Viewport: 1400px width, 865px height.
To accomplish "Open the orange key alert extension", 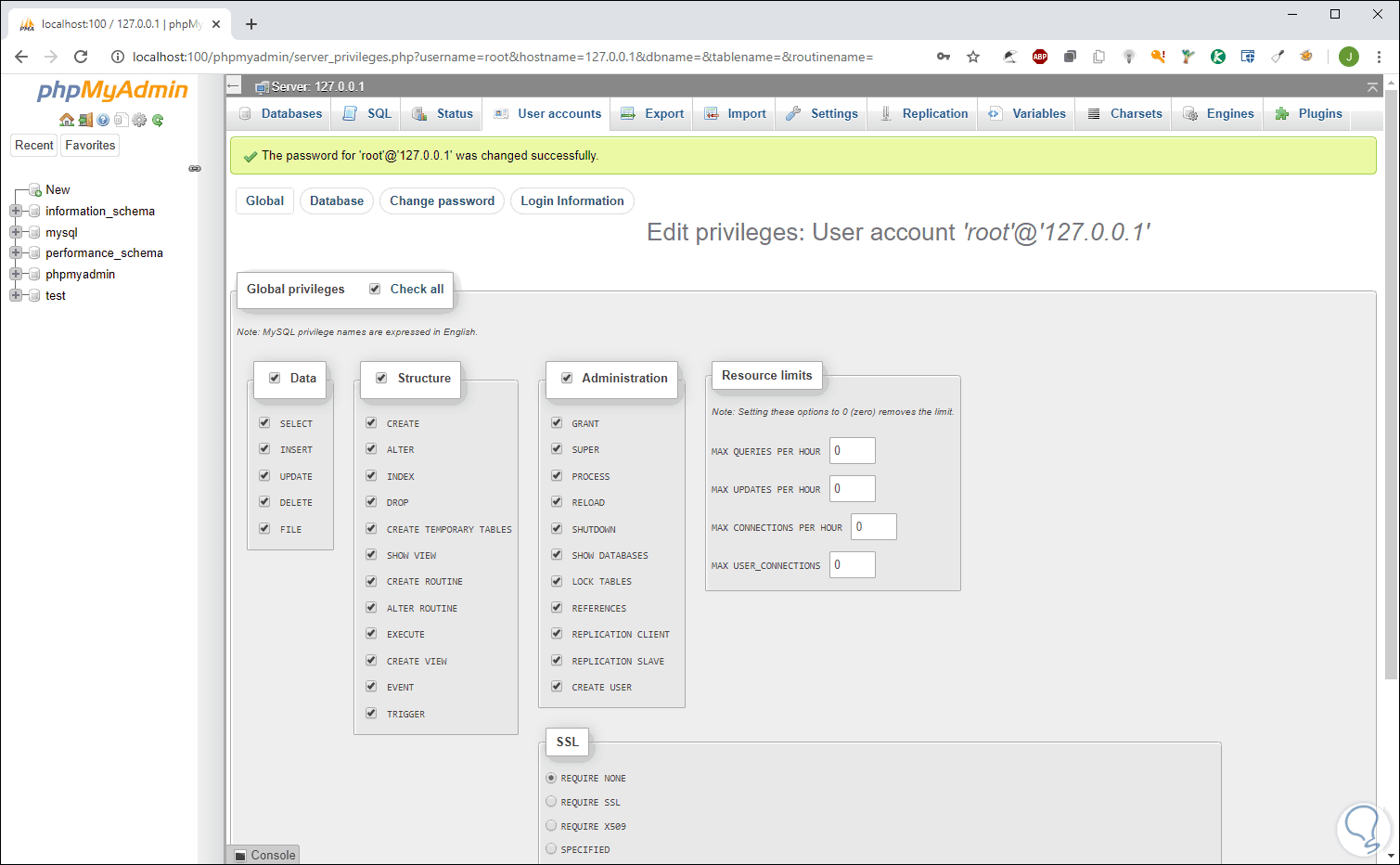I will (x=1158, y=57).
